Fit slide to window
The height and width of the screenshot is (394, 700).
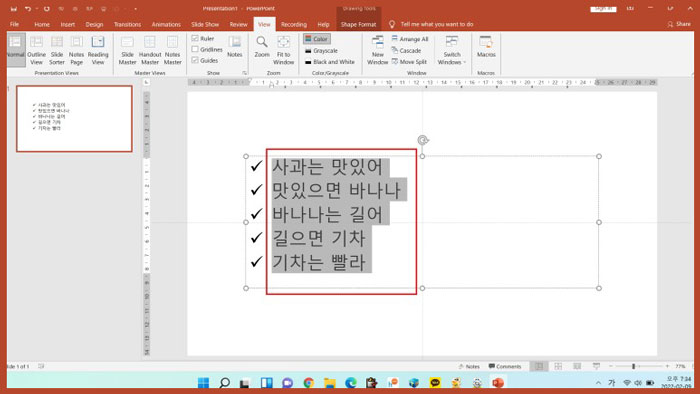pyautogui.click(x=283, y=50)
